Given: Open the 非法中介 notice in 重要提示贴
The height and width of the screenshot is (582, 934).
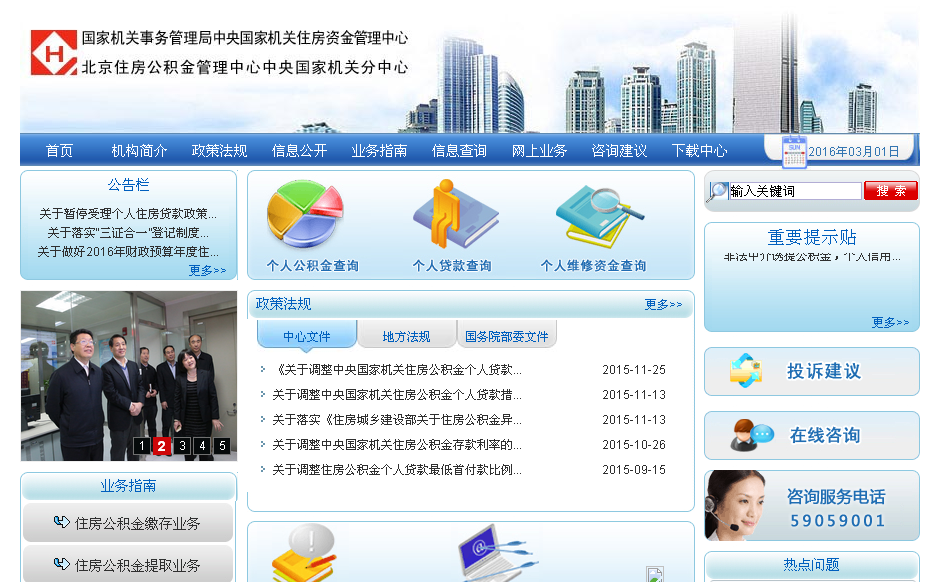Looking at the screenshot, I should pyautogui.click(x=812, y=257).
